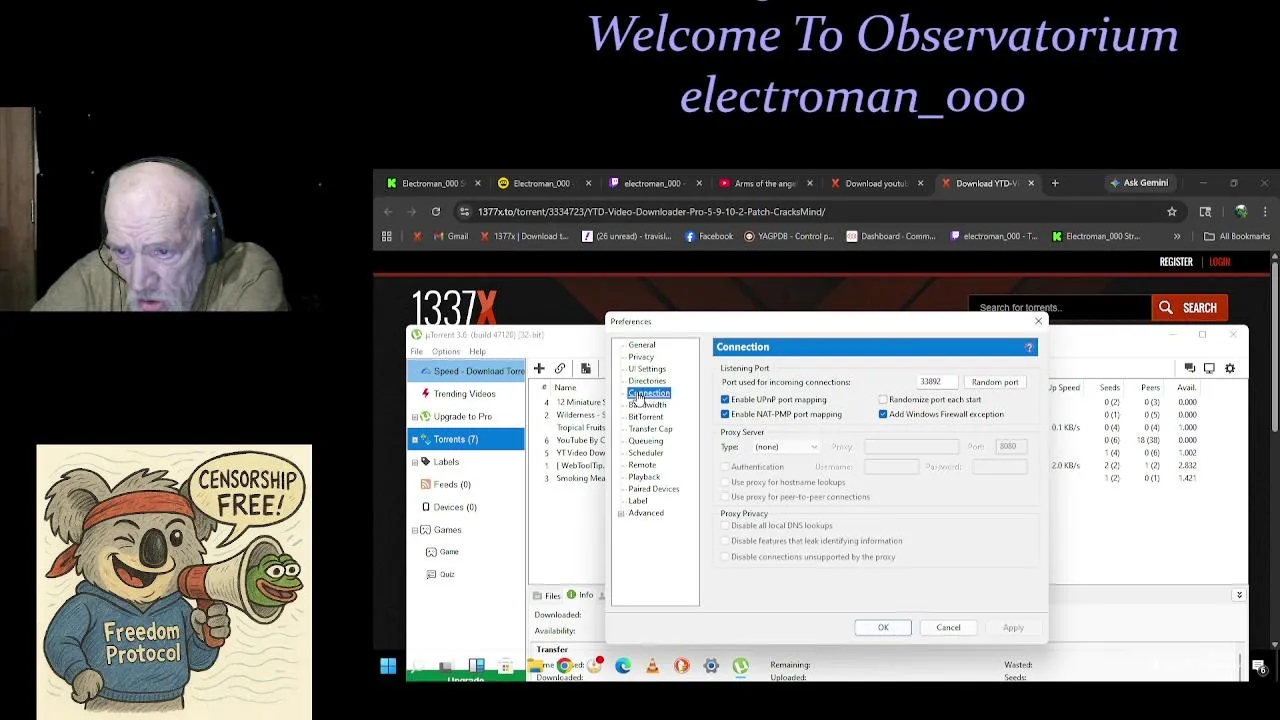This screenshot has height=720, width=1280.
Task: Click the Search for torrents field
Action: click(1059, 308)
